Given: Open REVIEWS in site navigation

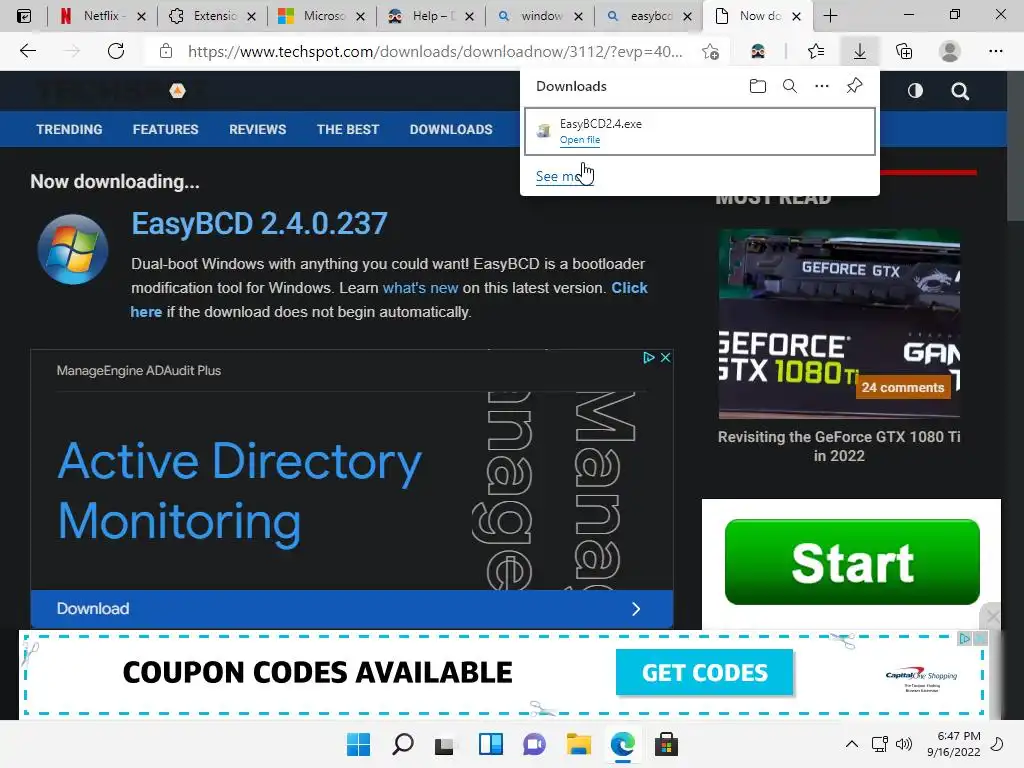Looking at the screenshot, I should (257, 129).
